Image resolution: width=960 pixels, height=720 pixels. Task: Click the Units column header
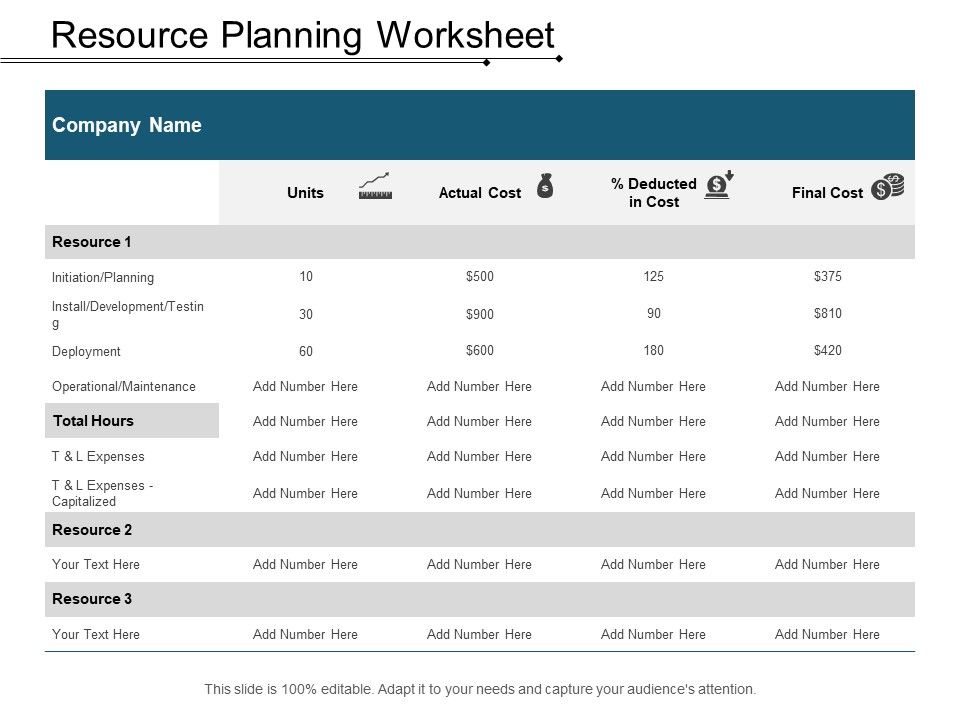(306, 193)
